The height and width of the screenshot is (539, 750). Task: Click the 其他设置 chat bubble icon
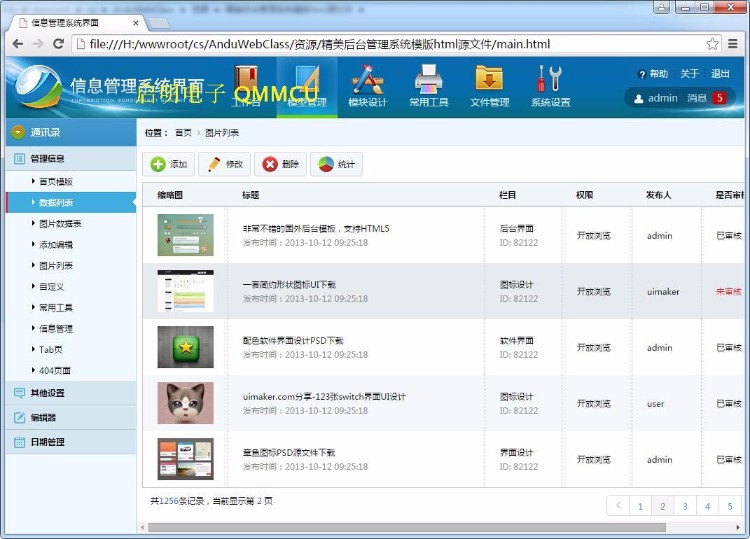pyautogui.click(x=19, y=393)
